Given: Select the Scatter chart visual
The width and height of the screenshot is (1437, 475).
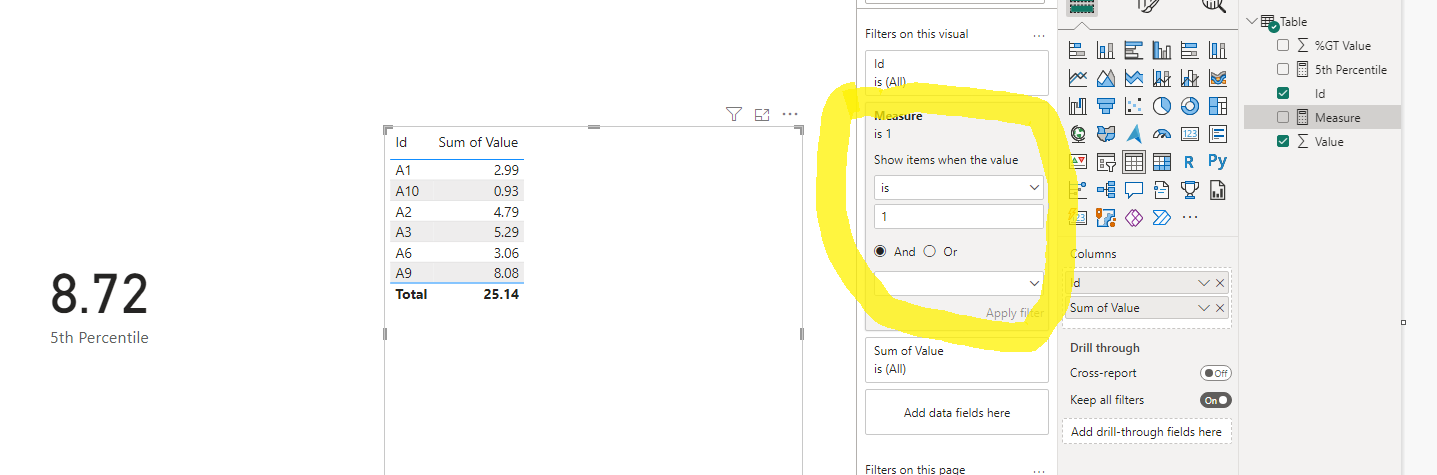Looking at the screenshot, I should [x=1134, y=106].
